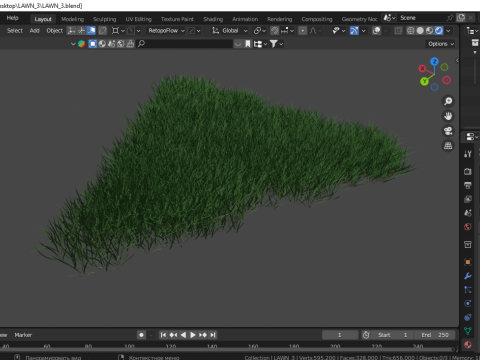Open the Collection properties tab
480x360 pixels.
[x=468, y=245]
